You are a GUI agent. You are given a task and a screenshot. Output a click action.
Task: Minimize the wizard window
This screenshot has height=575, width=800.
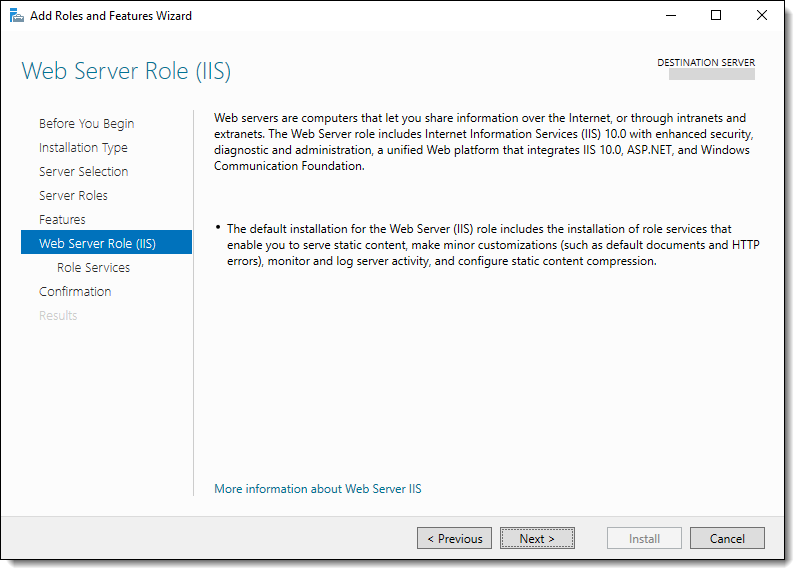671,16
